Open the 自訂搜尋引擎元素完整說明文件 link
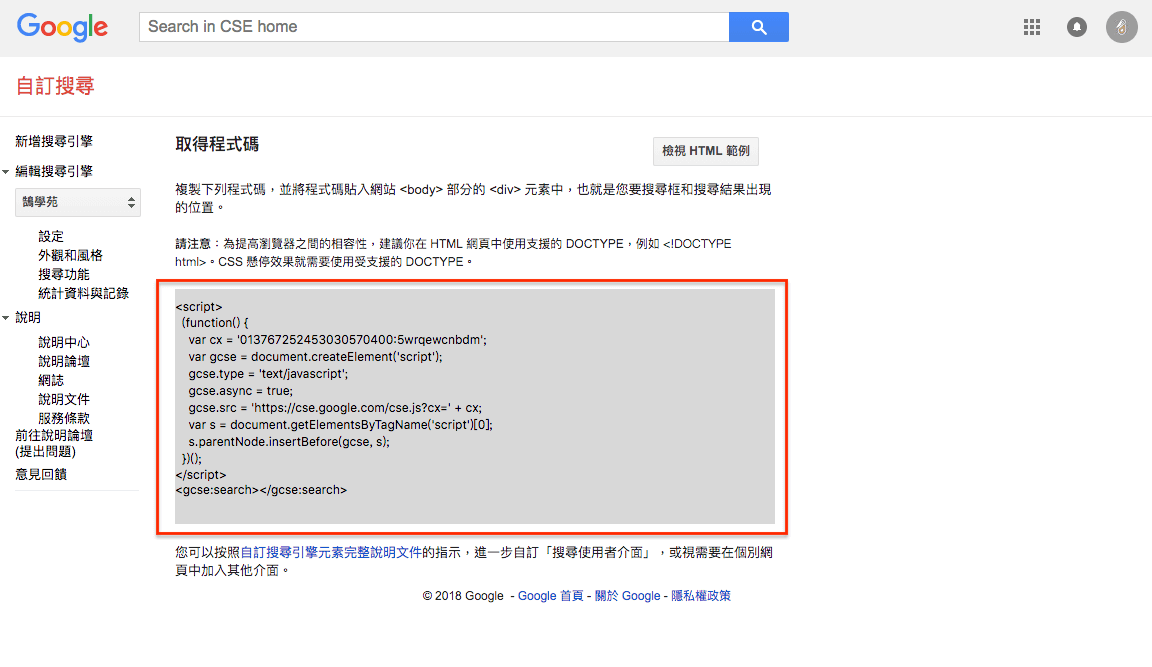This screenshot has width=1152, height=667. [x=331, y=551]
